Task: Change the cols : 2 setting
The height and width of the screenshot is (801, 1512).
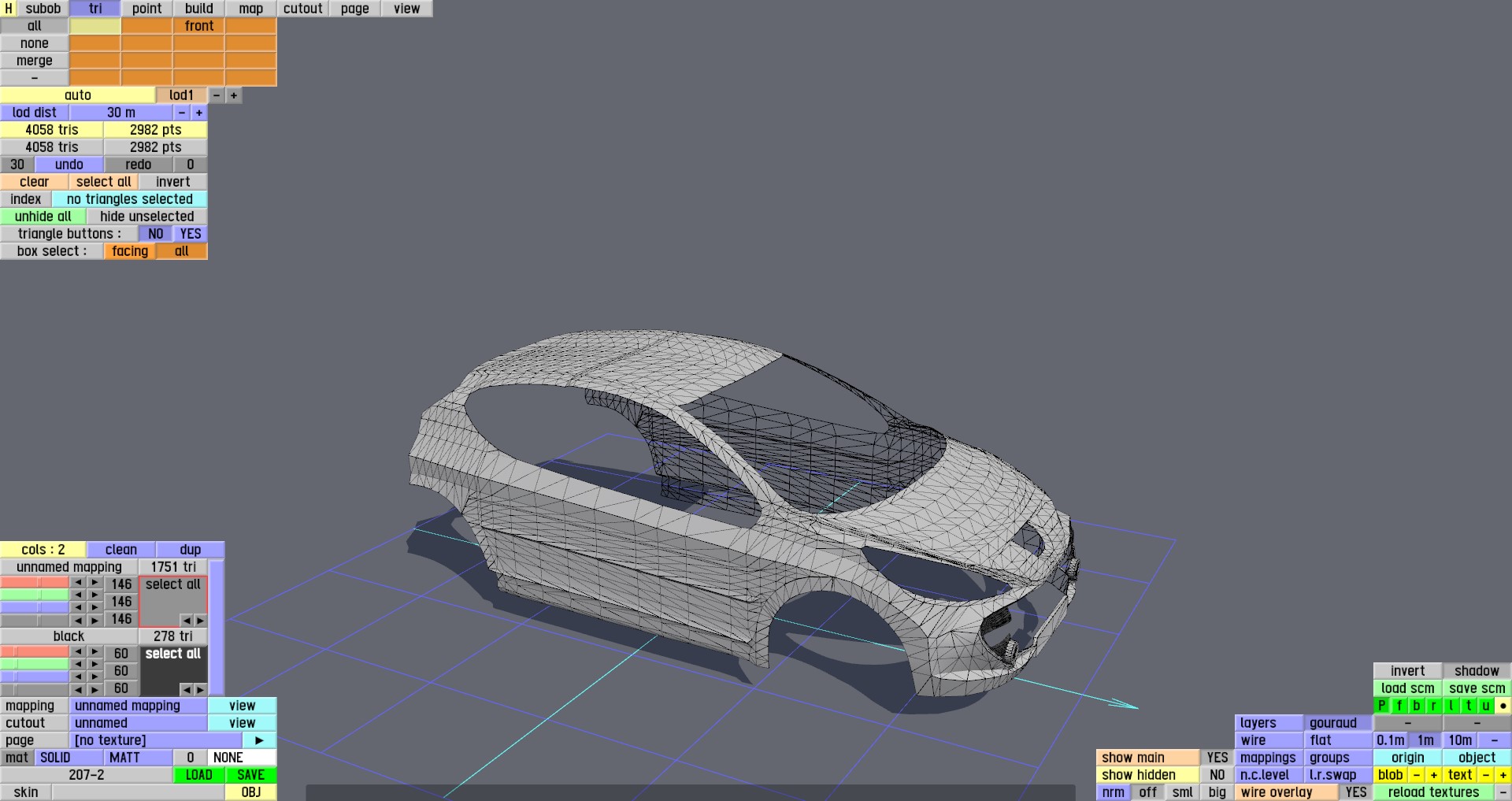Action: click(x=43, y=550)
